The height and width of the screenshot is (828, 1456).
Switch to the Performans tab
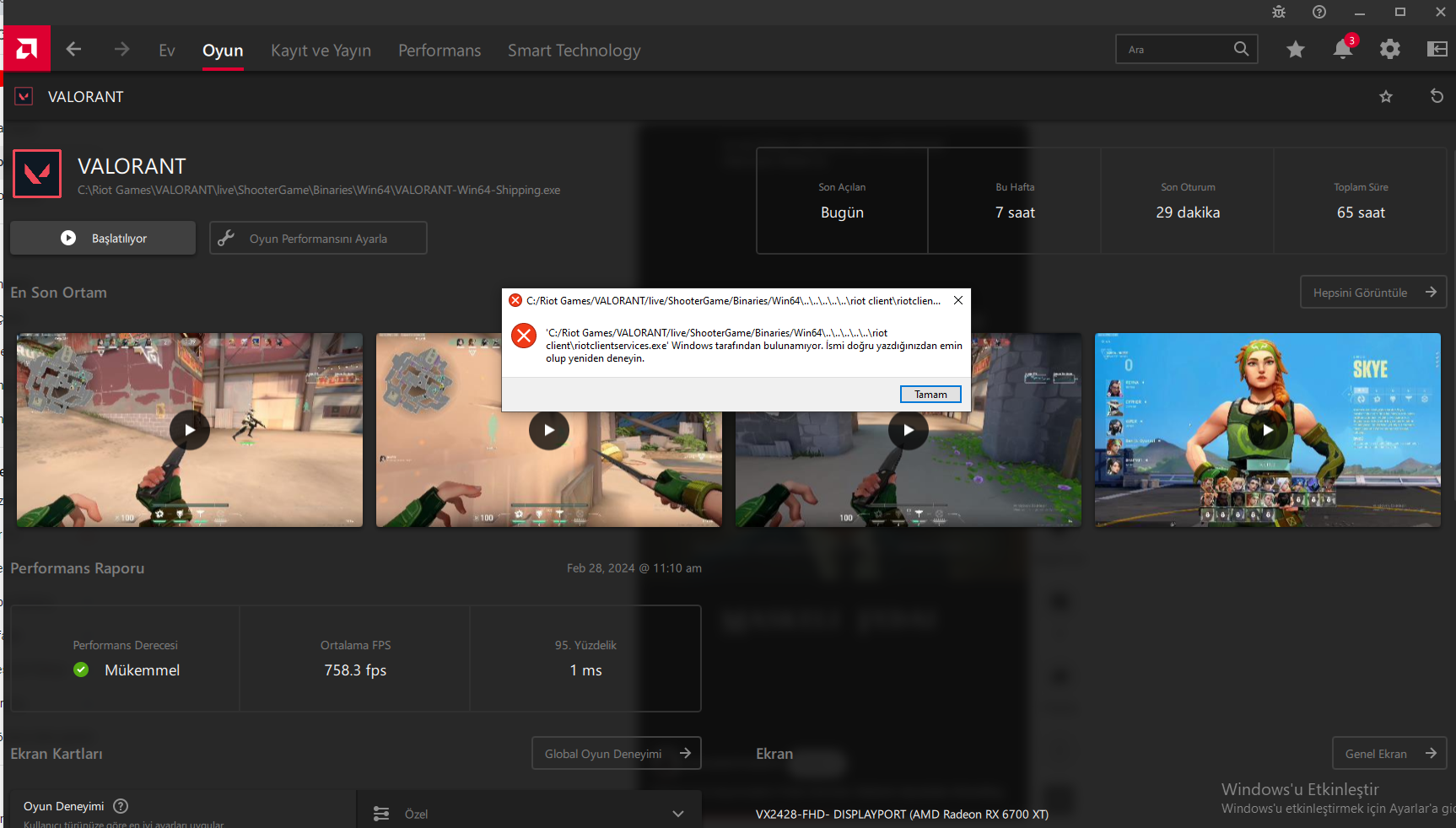coord(439,51)
